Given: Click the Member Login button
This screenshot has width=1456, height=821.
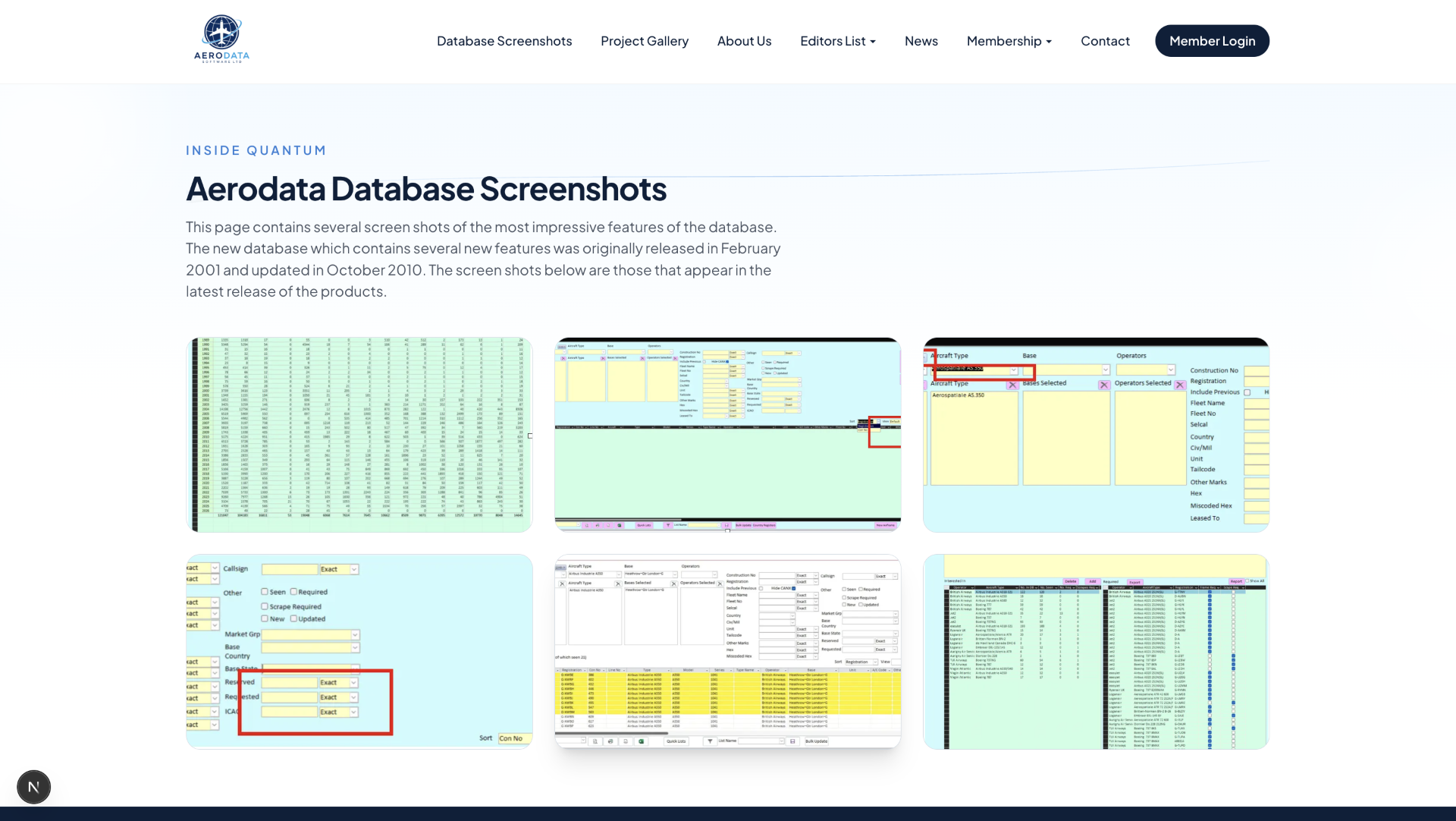Looking at the screenshot, I should click(x=1212, y=41).
